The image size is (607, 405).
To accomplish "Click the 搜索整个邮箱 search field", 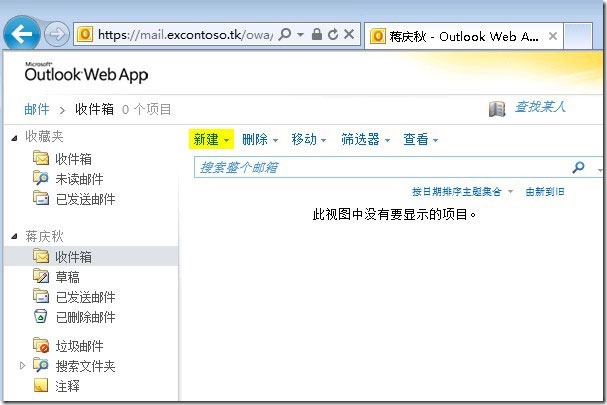I will click(380, 168).
